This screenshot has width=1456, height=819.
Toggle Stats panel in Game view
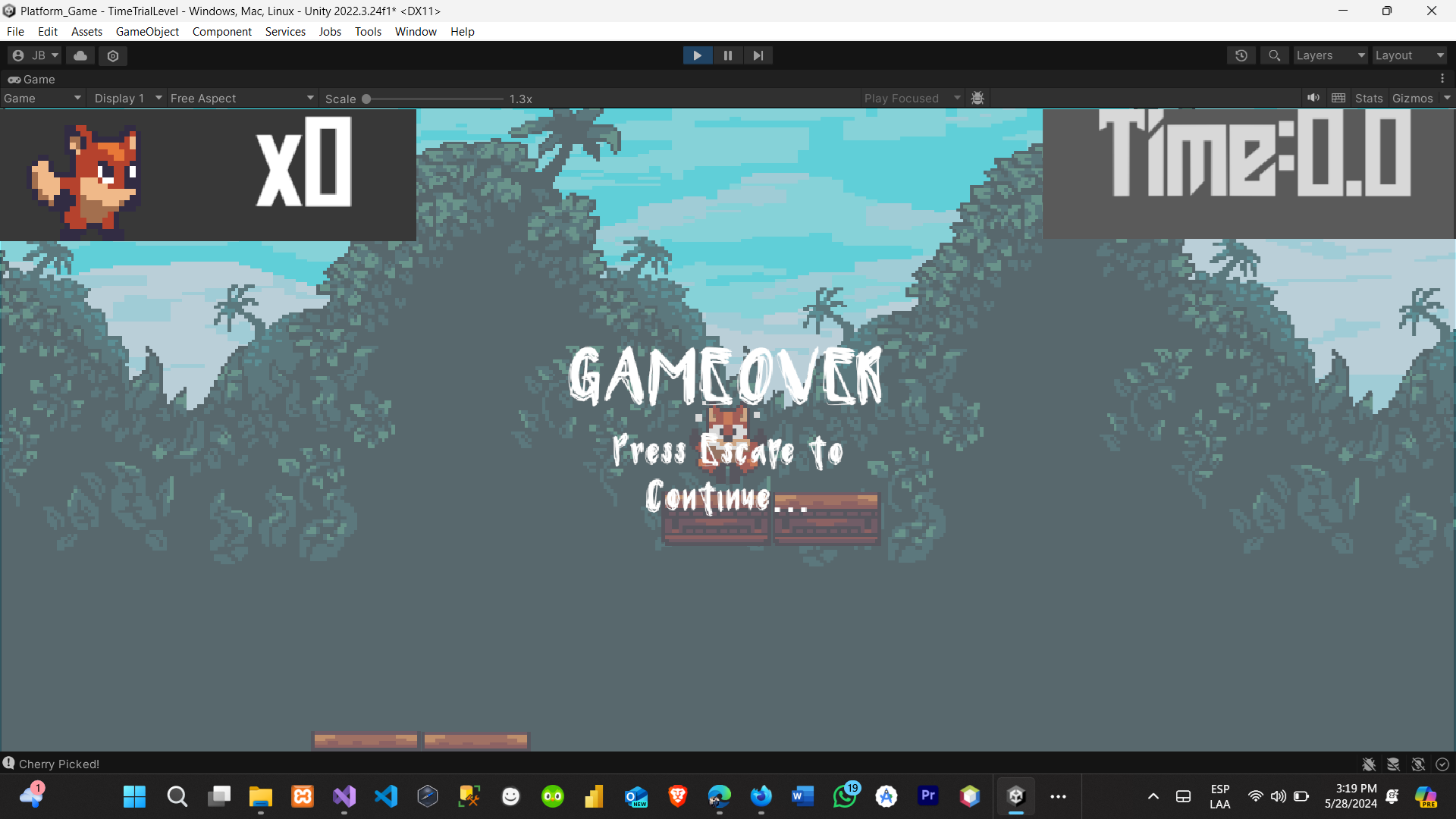coord(1368,97)
